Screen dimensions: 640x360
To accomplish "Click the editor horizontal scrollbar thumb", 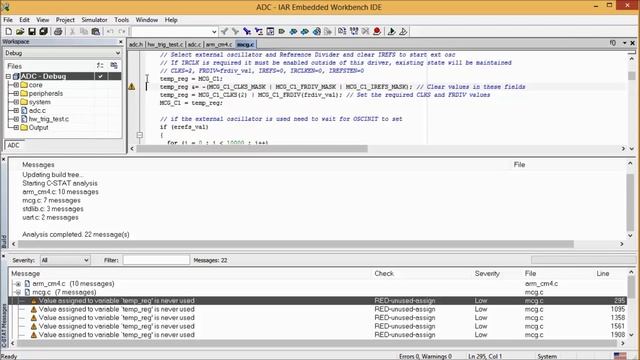I will pos(252,149).
